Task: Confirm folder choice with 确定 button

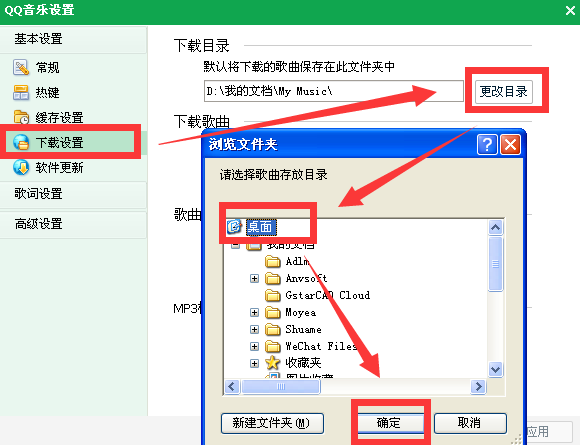Action: coord(389,422)
